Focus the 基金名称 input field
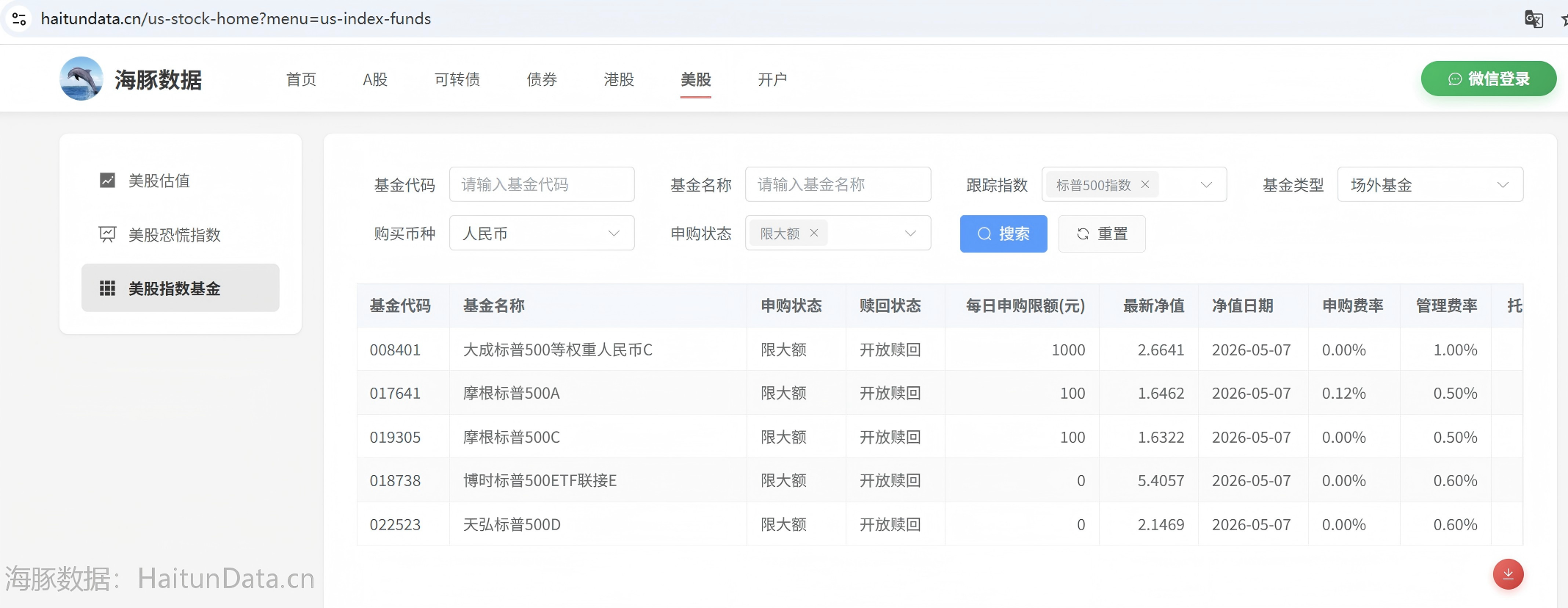The image size is (1568, 608). click(x=838, y=184)
